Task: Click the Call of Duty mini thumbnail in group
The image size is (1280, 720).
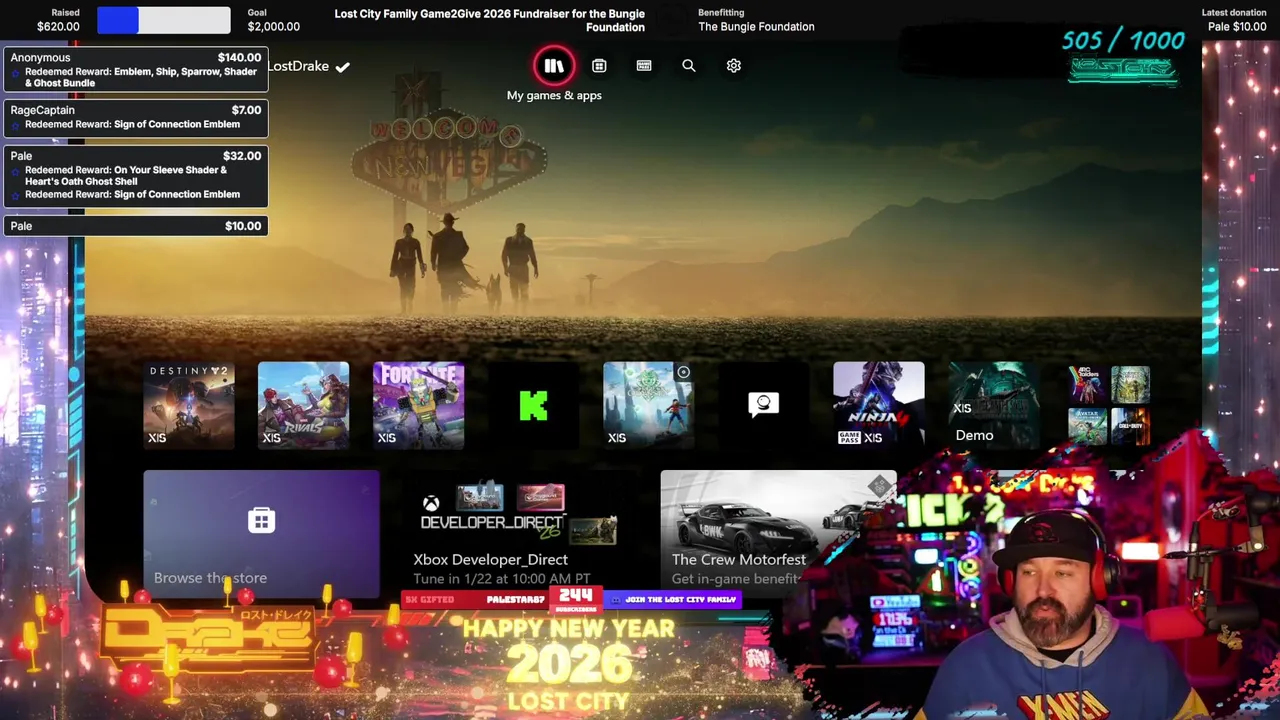Action: coord(1131,427)
